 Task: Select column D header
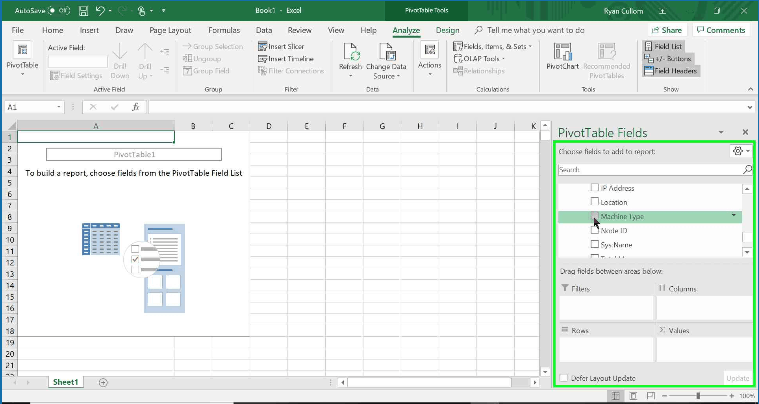coord(269,126)
